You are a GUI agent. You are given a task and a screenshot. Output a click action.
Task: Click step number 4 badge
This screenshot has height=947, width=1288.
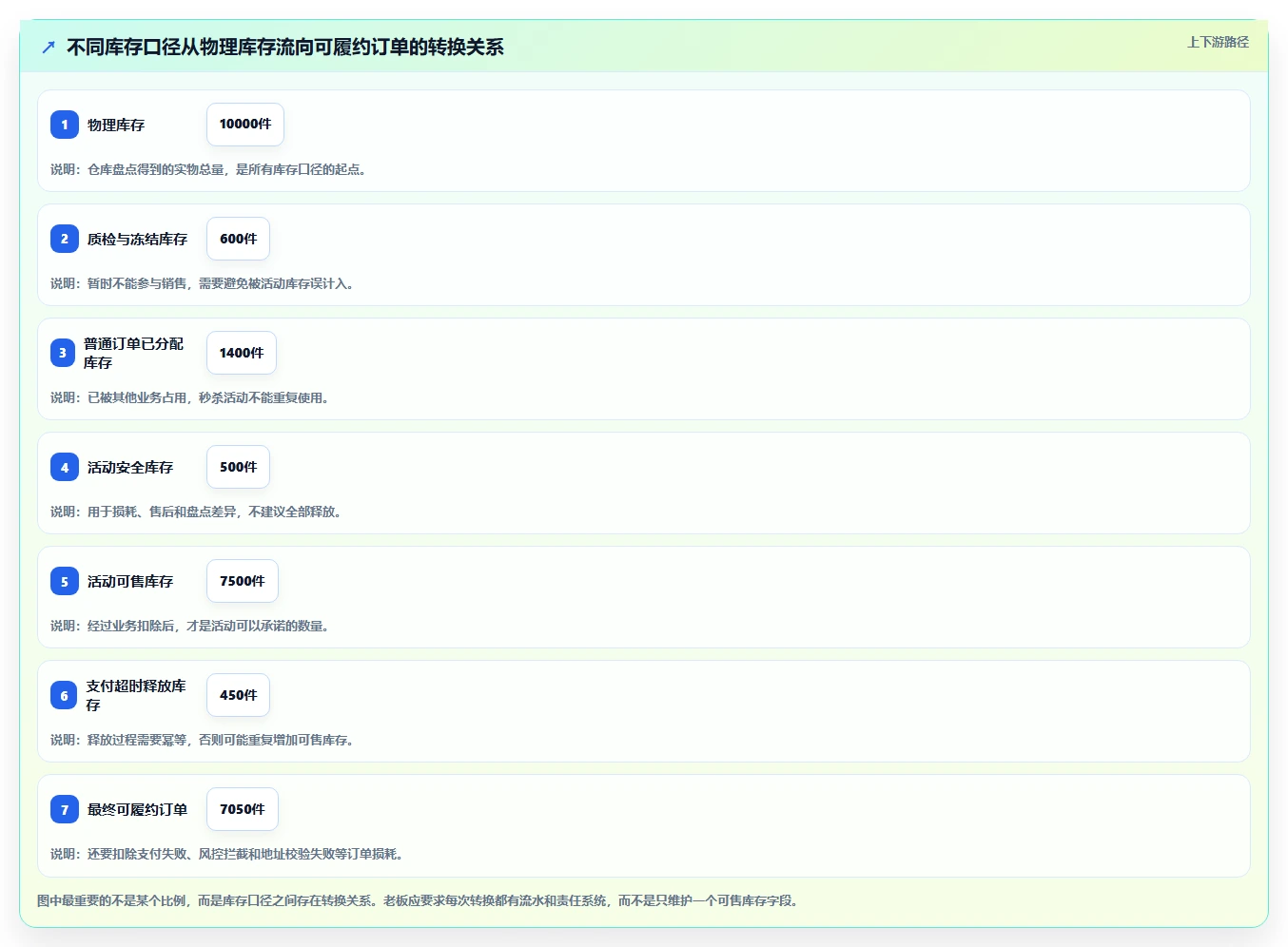[x=65, y=467]
